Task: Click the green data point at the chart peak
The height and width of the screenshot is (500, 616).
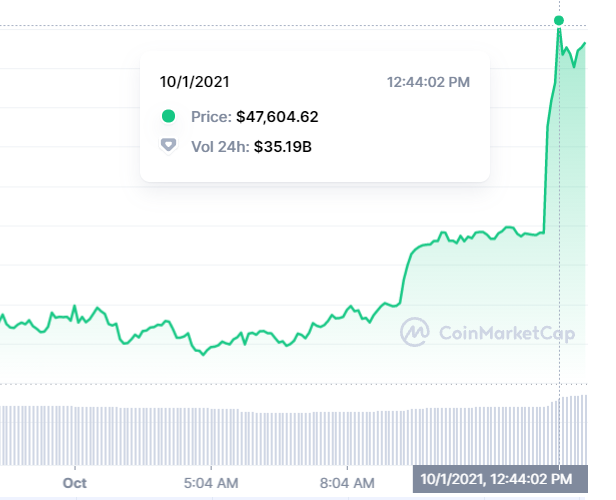Action: (559, 20)
